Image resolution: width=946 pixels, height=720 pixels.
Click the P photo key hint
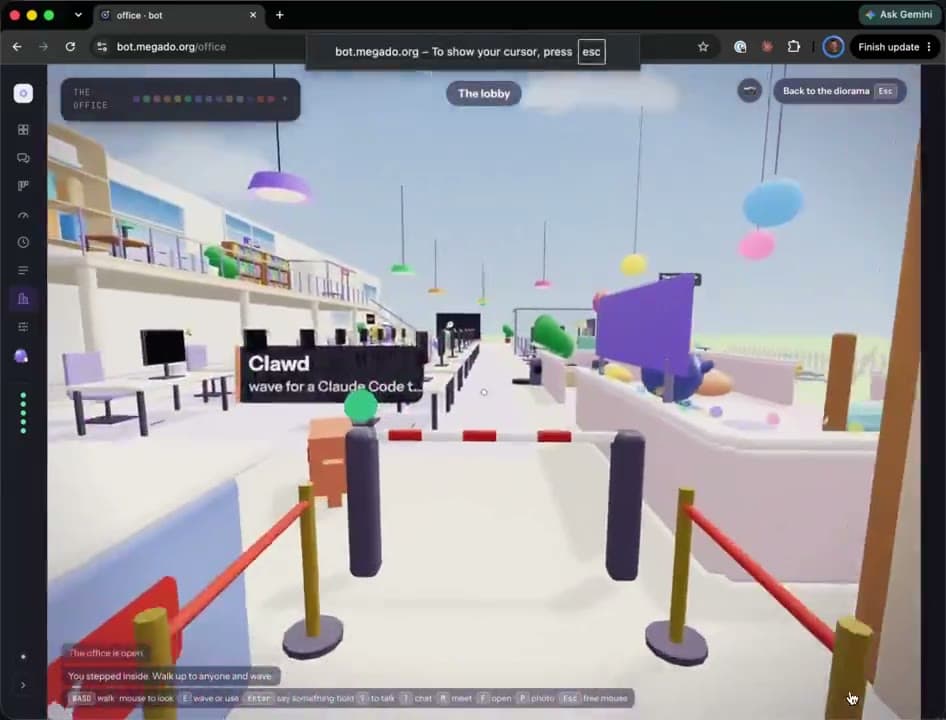click(x=536, y=698)
